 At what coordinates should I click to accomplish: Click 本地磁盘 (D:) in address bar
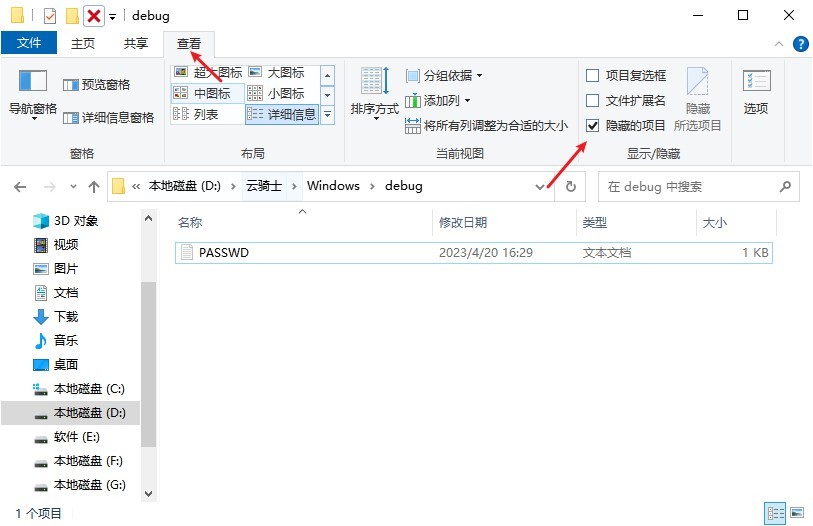[185, 186]
